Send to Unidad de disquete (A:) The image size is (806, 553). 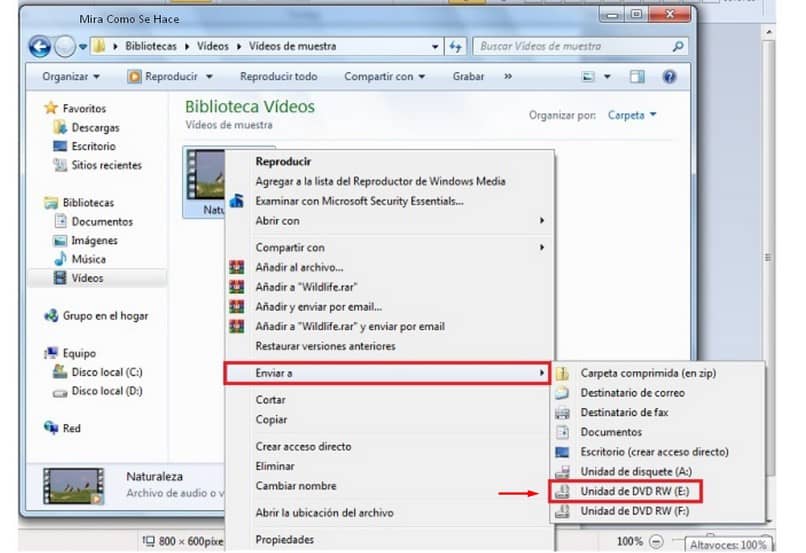[657, 472]
